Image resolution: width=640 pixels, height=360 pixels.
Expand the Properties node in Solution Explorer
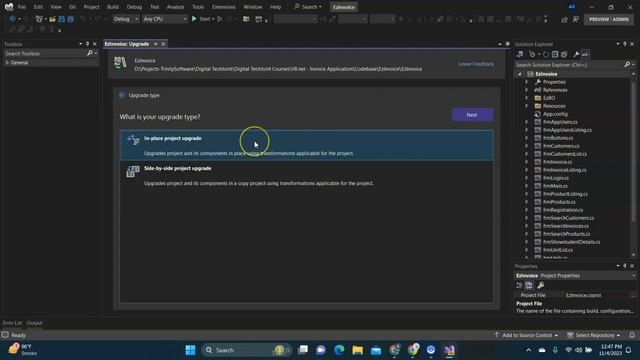[x=526, y=82]
